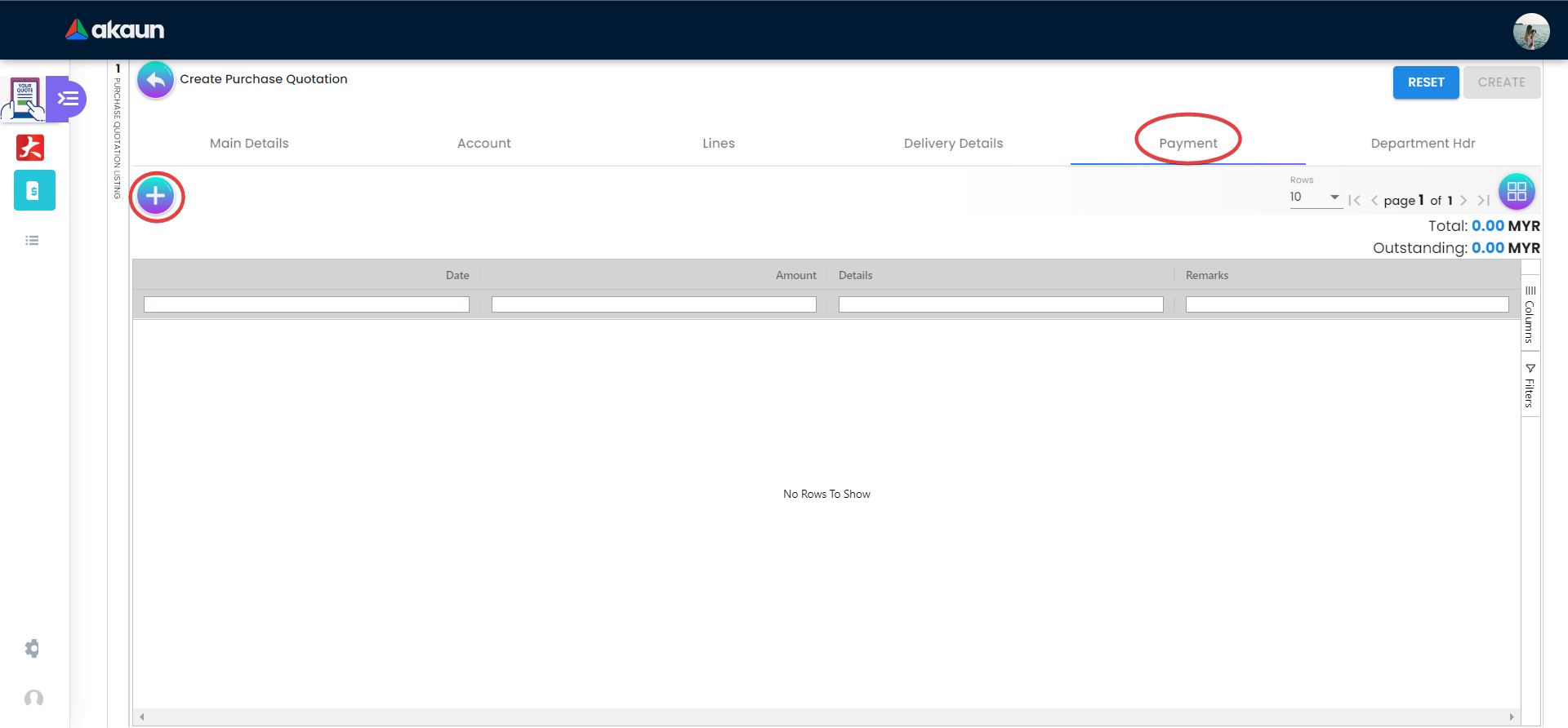1568x728 pixels.
Task: Toggle the grid layout view button
Action: pos(1517,192)
